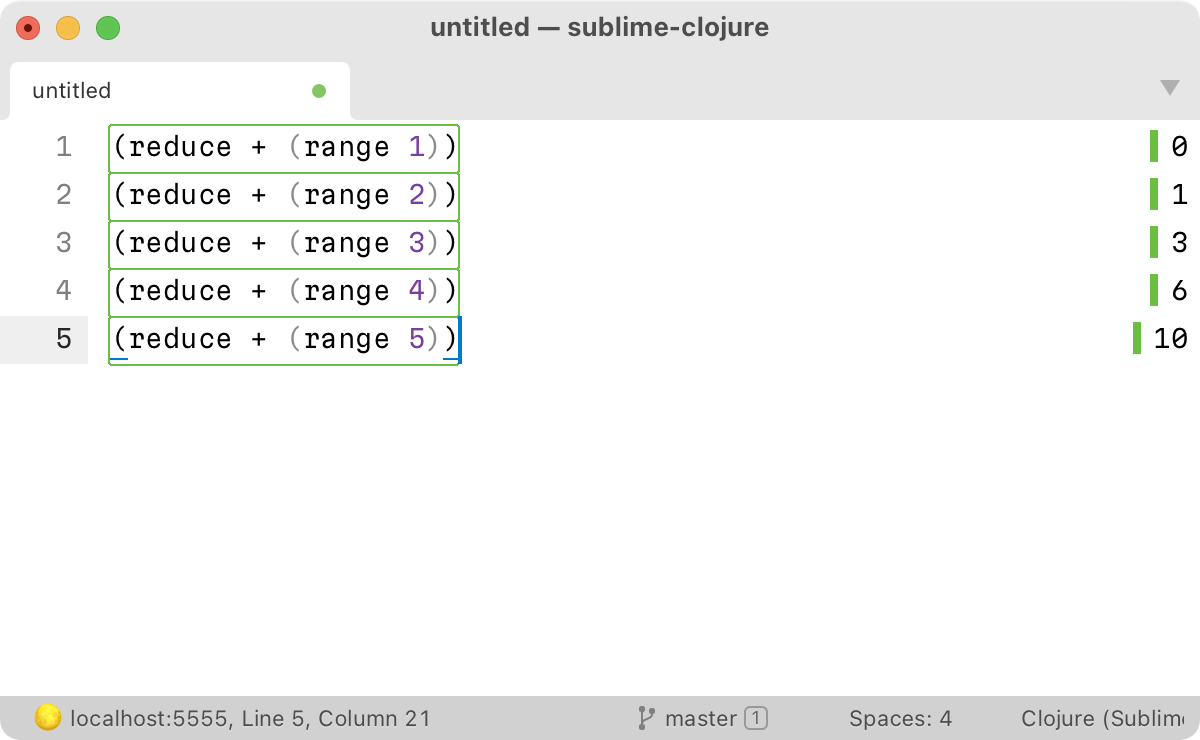1200x740 pixels.
Task: Click the reduce word on line 4
Action: (x=180, y=291)
